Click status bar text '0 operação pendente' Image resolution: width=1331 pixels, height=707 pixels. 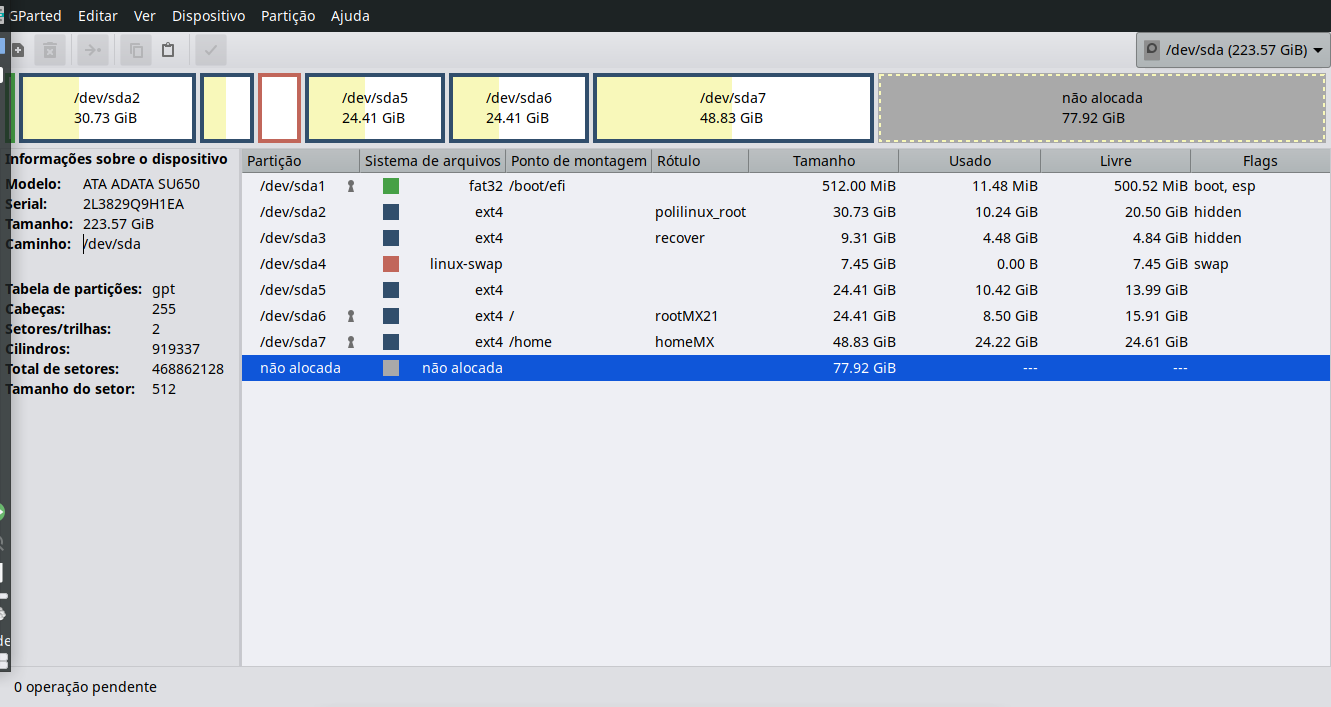click(x=85, y=687)
